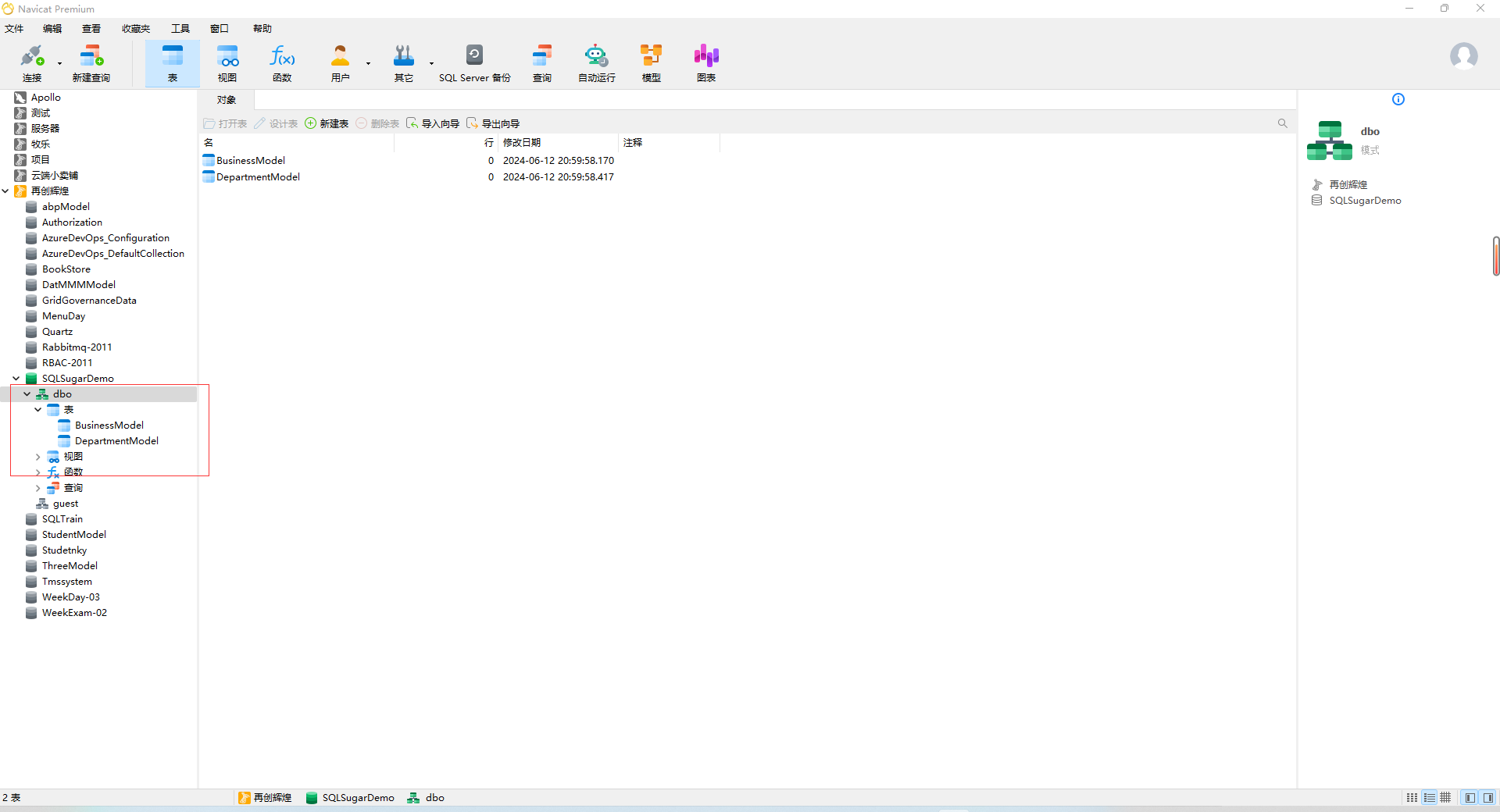Select the 对象 tab
This screenshot has height=812, width=1500.
[x=227, y=100]
